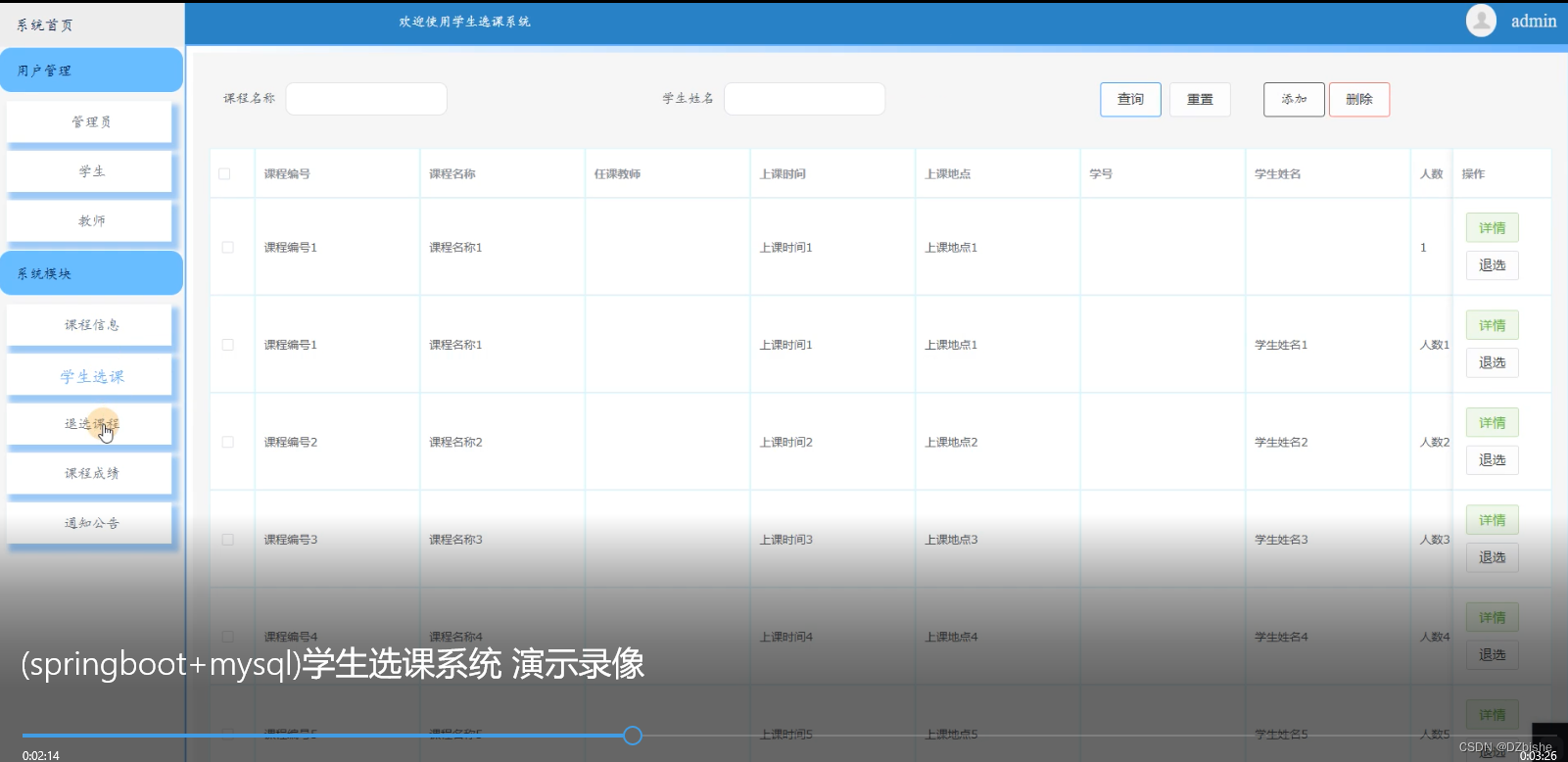The image size is (1568, 762).
Task: Focus the 课程名称 search field
Action: pyautogui.click(x=366, y=99)
